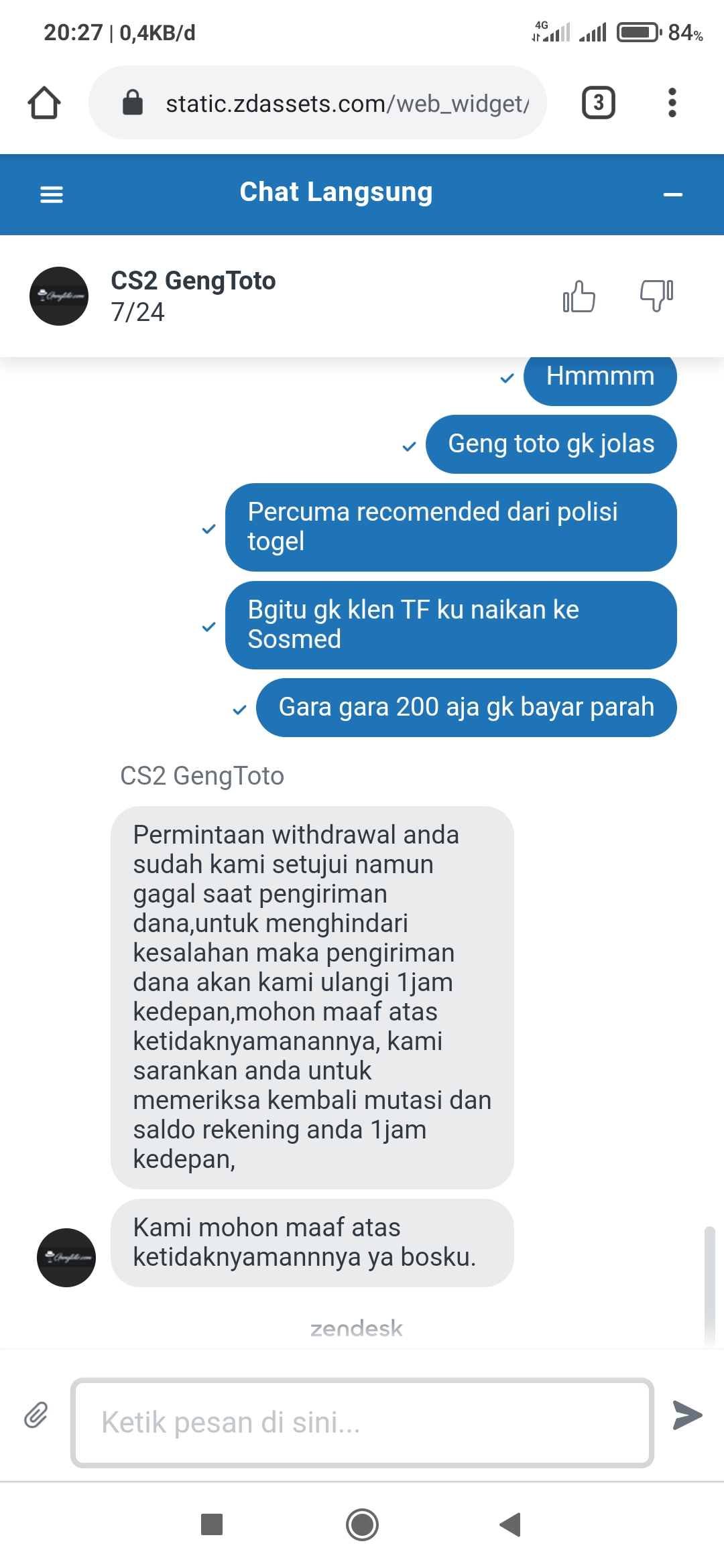
Task: Rate the chat with thumbs down
Action: tap(657, 296)
